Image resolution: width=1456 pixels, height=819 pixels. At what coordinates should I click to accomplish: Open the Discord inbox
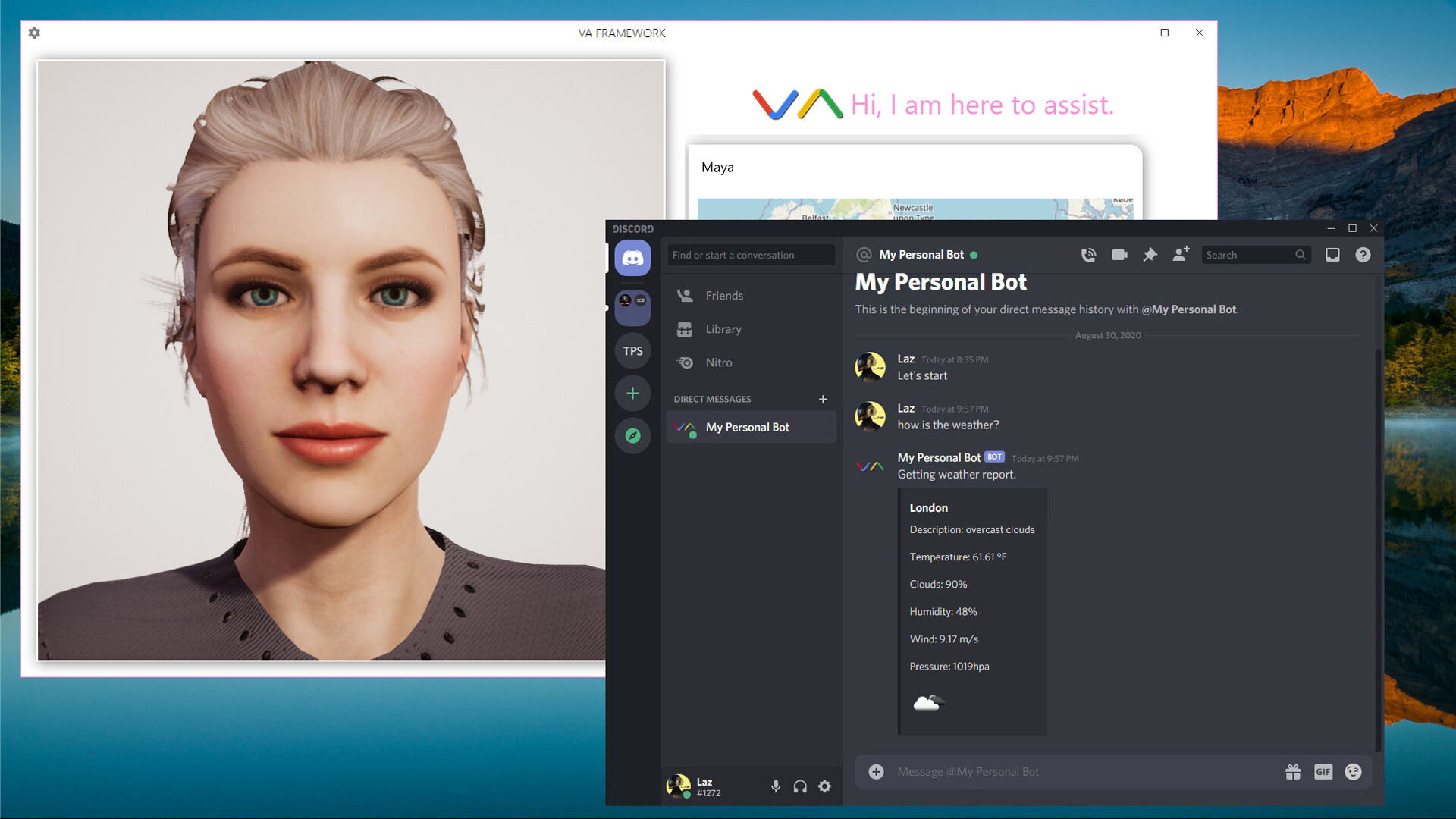[1332, 255]
